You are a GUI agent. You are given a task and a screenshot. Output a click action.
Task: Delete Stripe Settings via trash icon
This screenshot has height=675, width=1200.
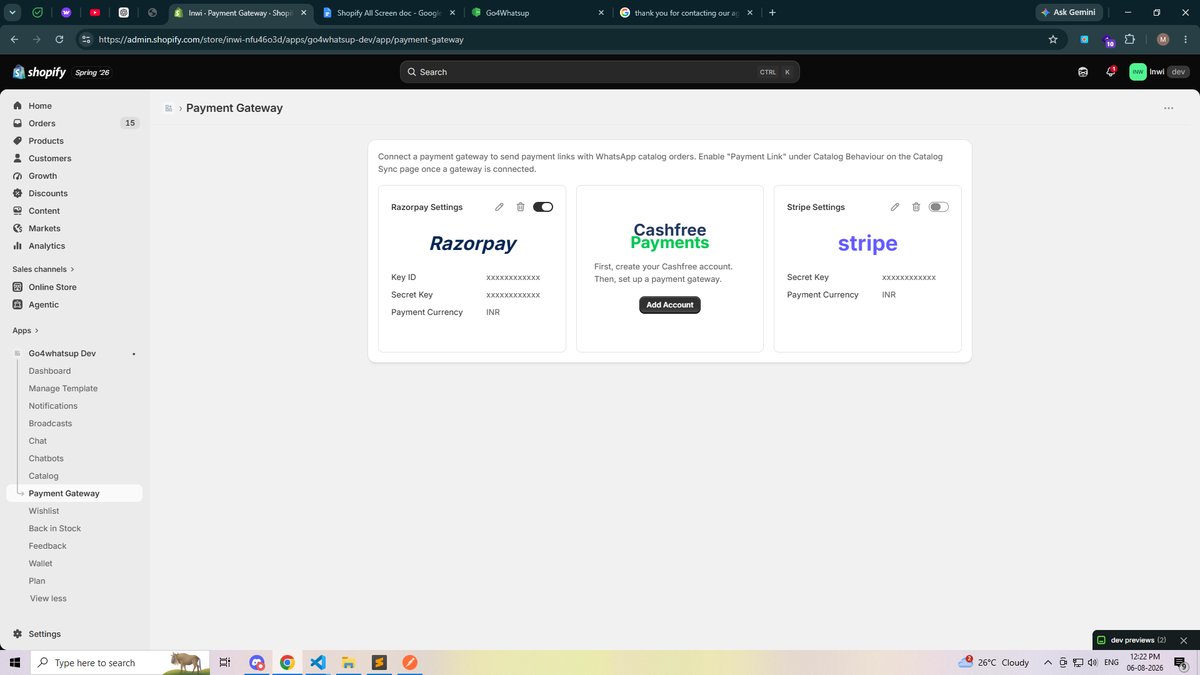[x=916, y=207]
